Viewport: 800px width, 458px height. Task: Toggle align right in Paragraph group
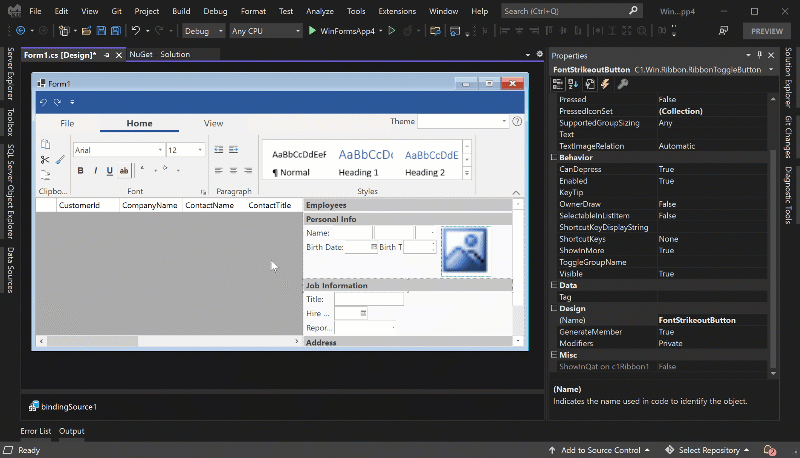pyautogui.click(x=248, y=171)
